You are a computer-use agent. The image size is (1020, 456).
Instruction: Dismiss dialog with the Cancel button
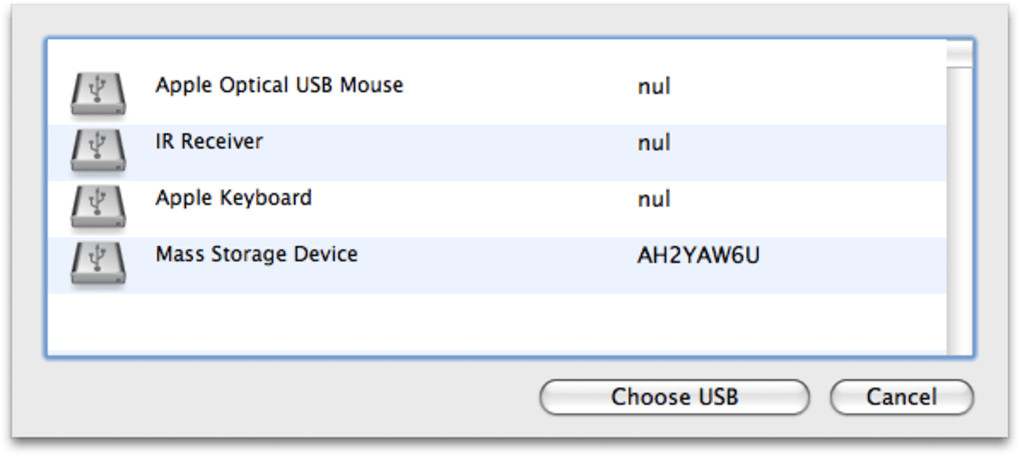[x=901, y=397]
